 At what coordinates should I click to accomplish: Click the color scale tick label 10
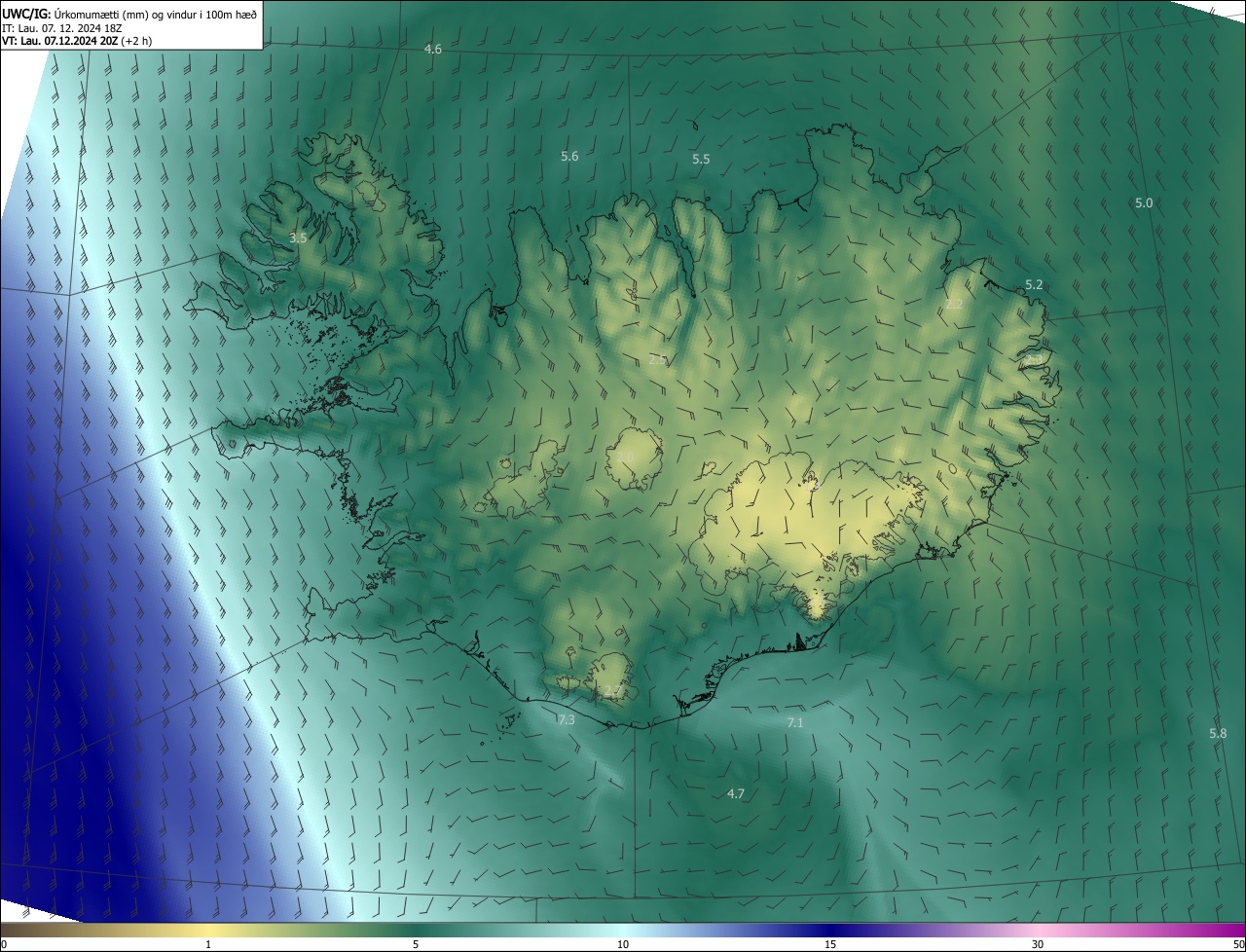623,944
